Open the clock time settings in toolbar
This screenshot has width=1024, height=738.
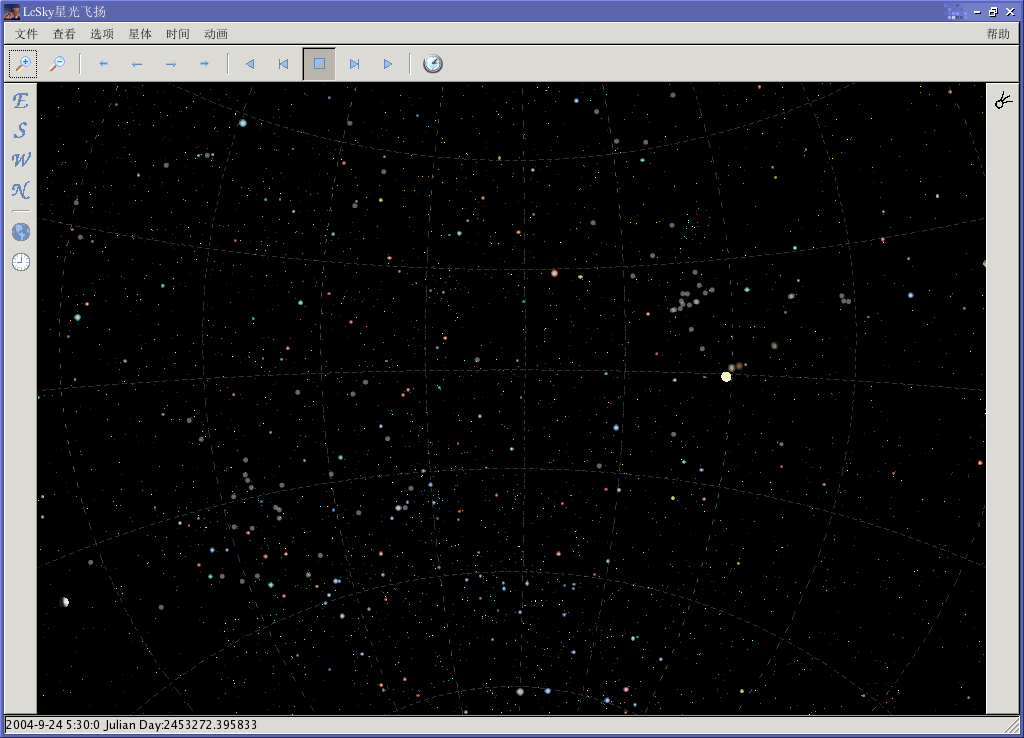tap(433, 64)
